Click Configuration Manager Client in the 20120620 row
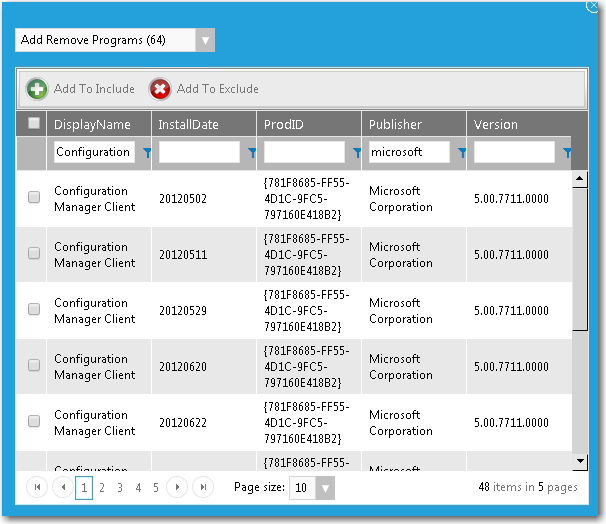This screenshot has width=606, height=524. click(95, 367)
